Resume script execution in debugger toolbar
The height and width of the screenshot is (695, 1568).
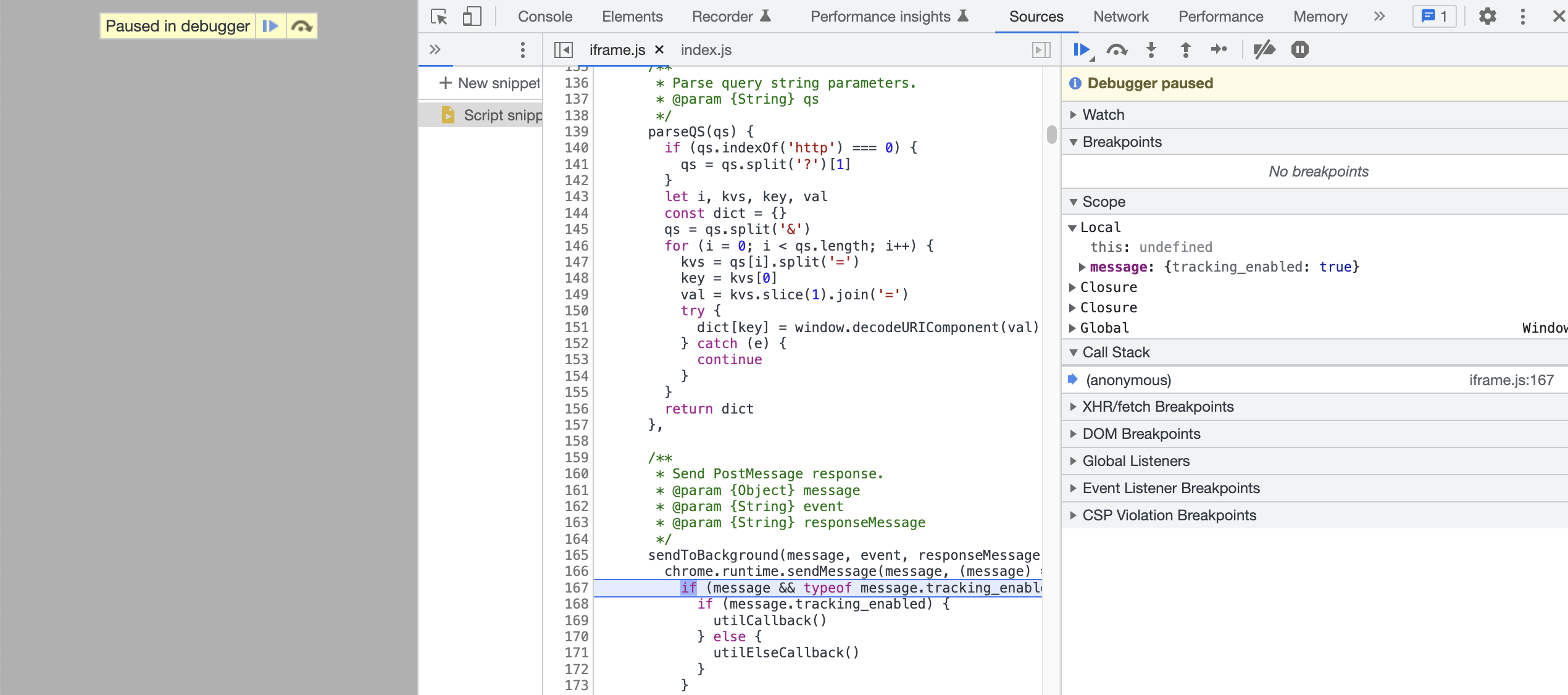point(1082,49)
